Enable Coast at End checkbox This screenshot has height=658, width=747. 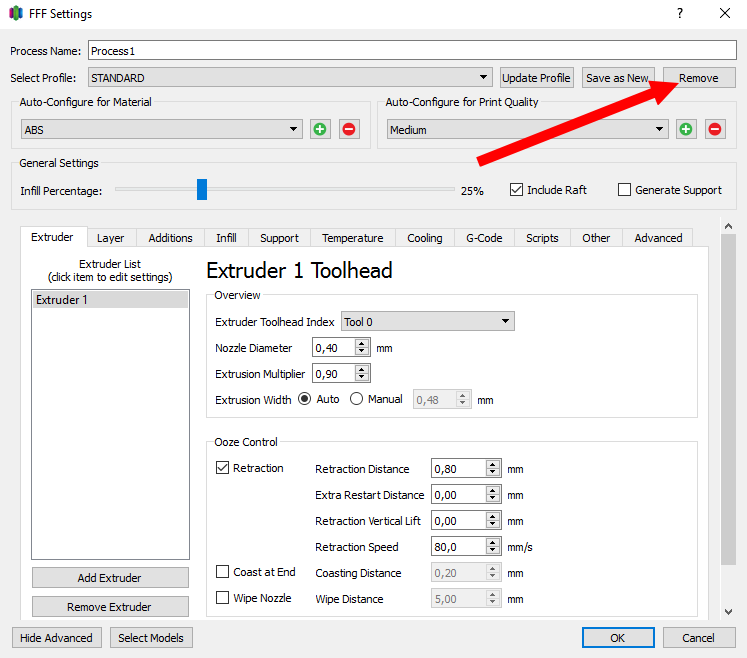coord(223,572)
